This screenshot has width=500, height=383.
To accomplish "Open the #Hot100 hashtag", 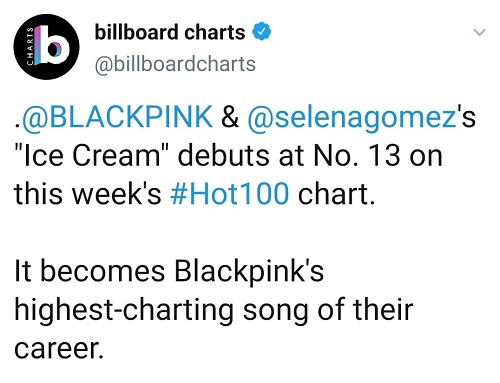I will pos(229,194).
